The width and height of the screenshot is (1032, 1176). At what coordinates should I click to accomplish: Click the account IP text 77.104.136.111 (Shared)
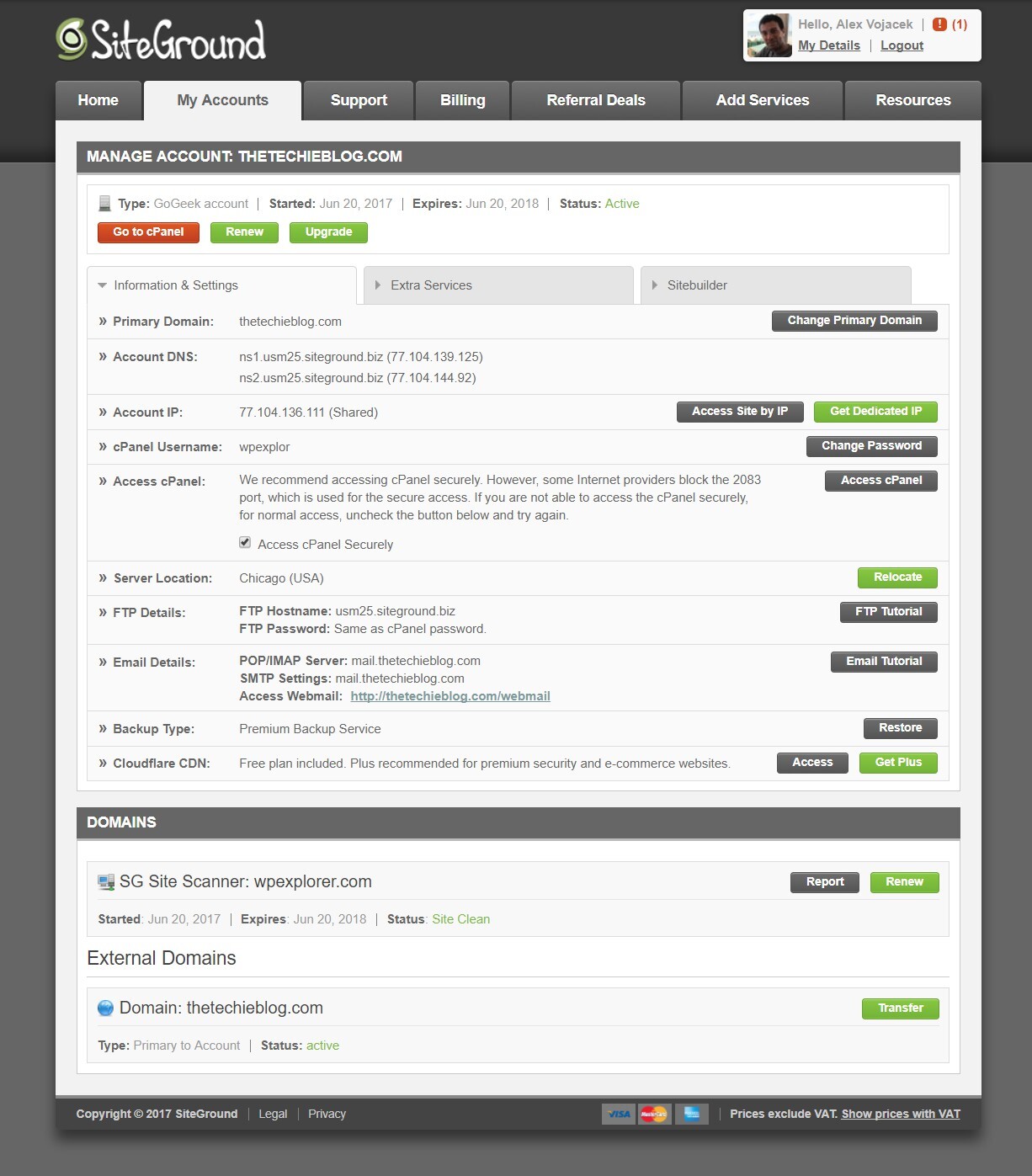(x=308, y=412)
